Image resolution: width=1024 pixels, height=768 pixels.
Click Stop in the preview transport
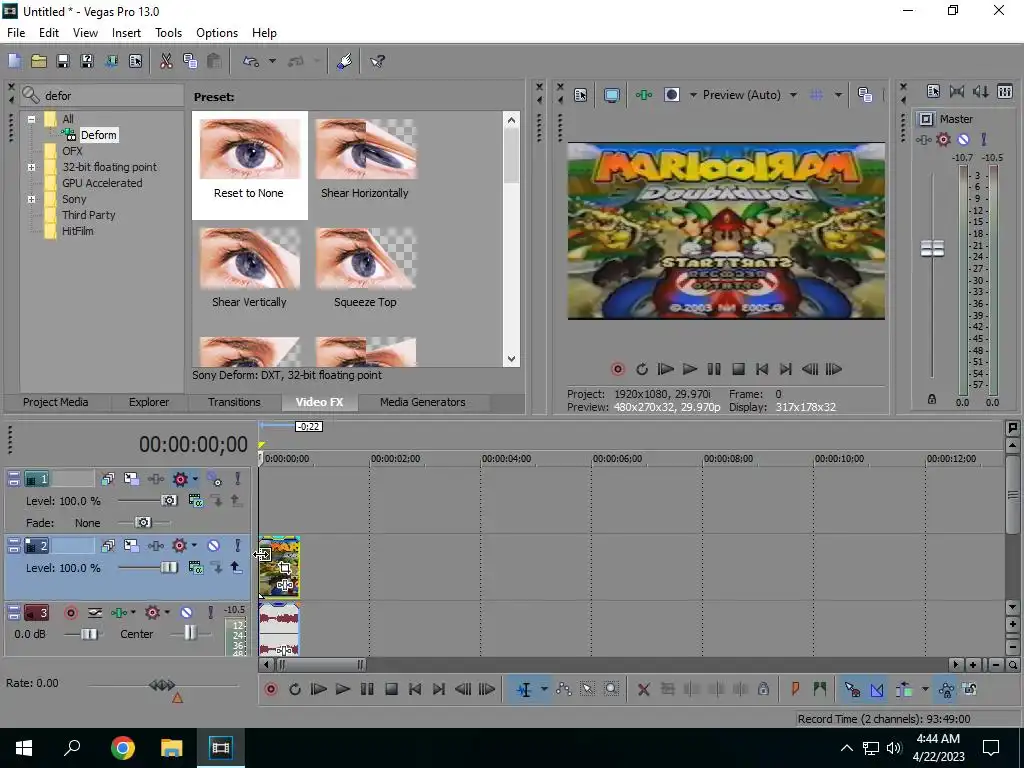click(738, 369)
